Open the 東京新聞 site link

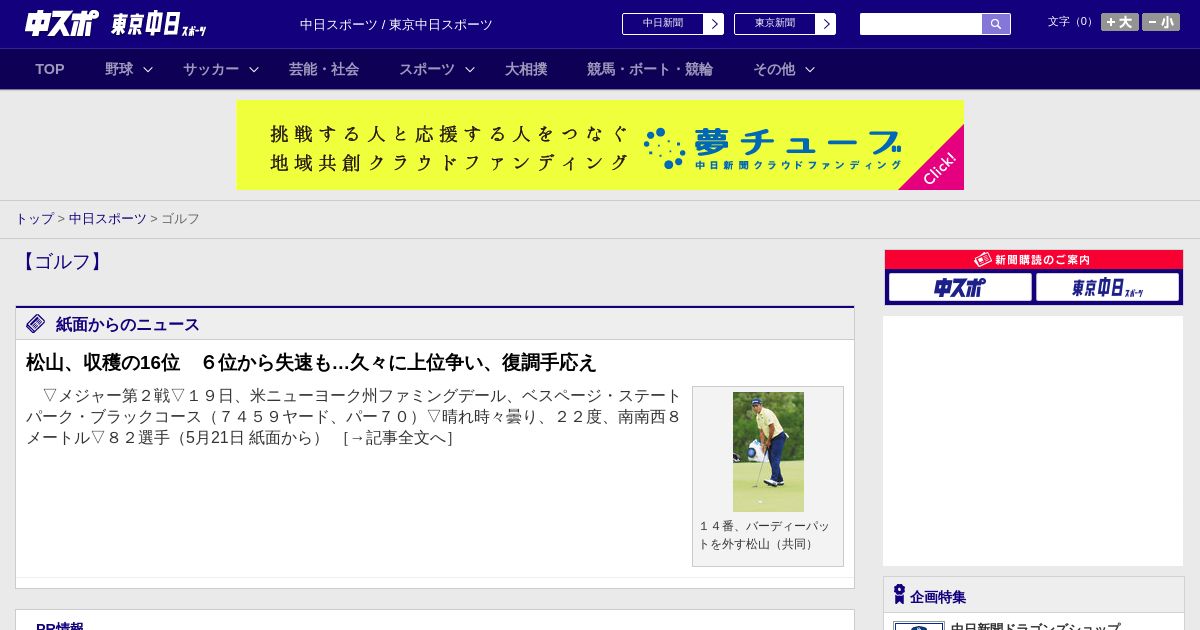pyautogui.click(x=775, y=24)
